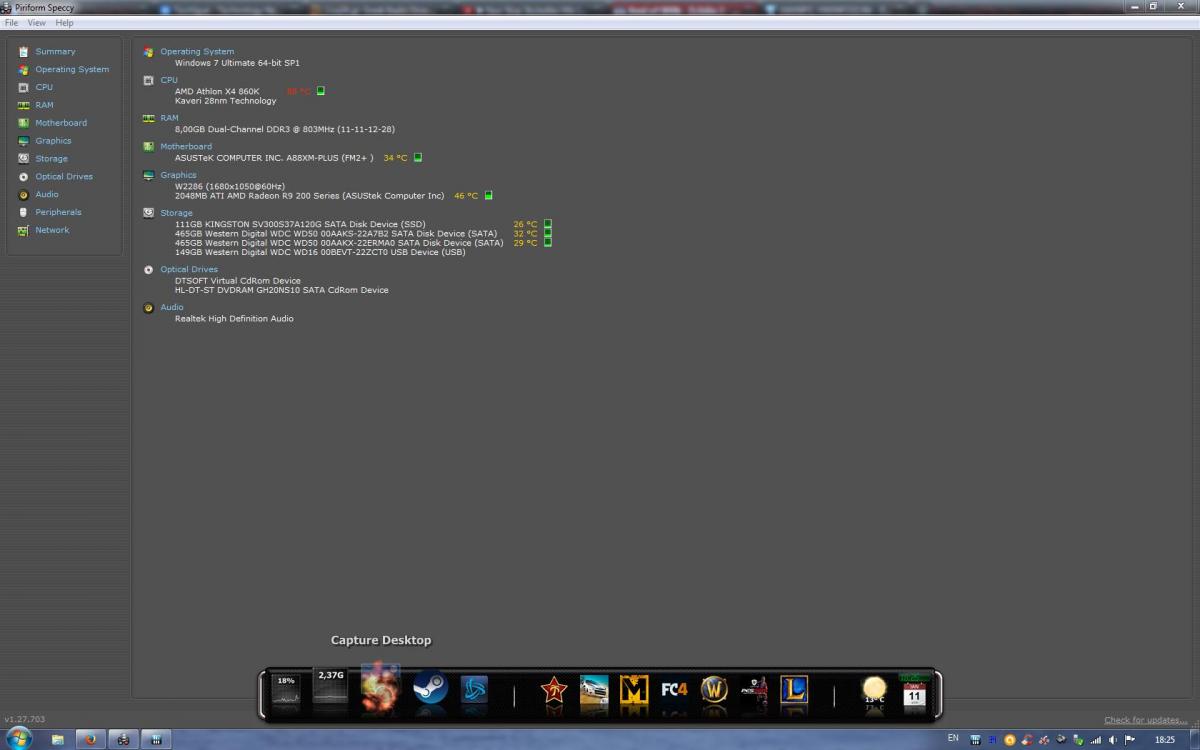The width and height of the screenshot is (1200, 750).
Task: Open Optical Drives in the sidebar
Action: click(x=64, y=176)
